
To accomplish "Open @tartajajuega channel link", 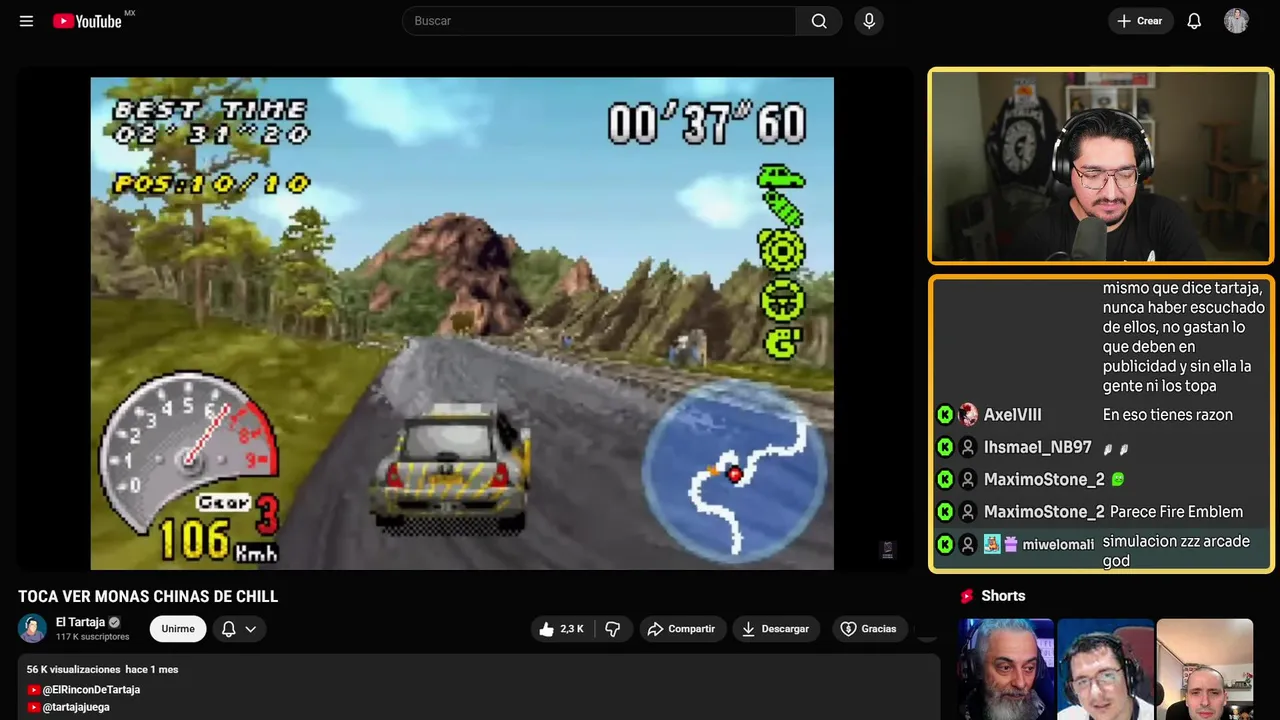I will [x=76, y=707].
